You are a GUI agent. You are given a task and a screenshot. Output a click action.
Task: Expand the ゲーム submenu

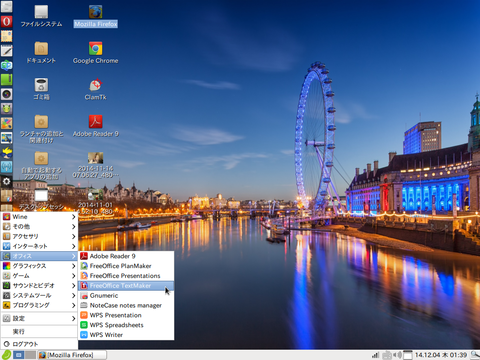(39, 276)
